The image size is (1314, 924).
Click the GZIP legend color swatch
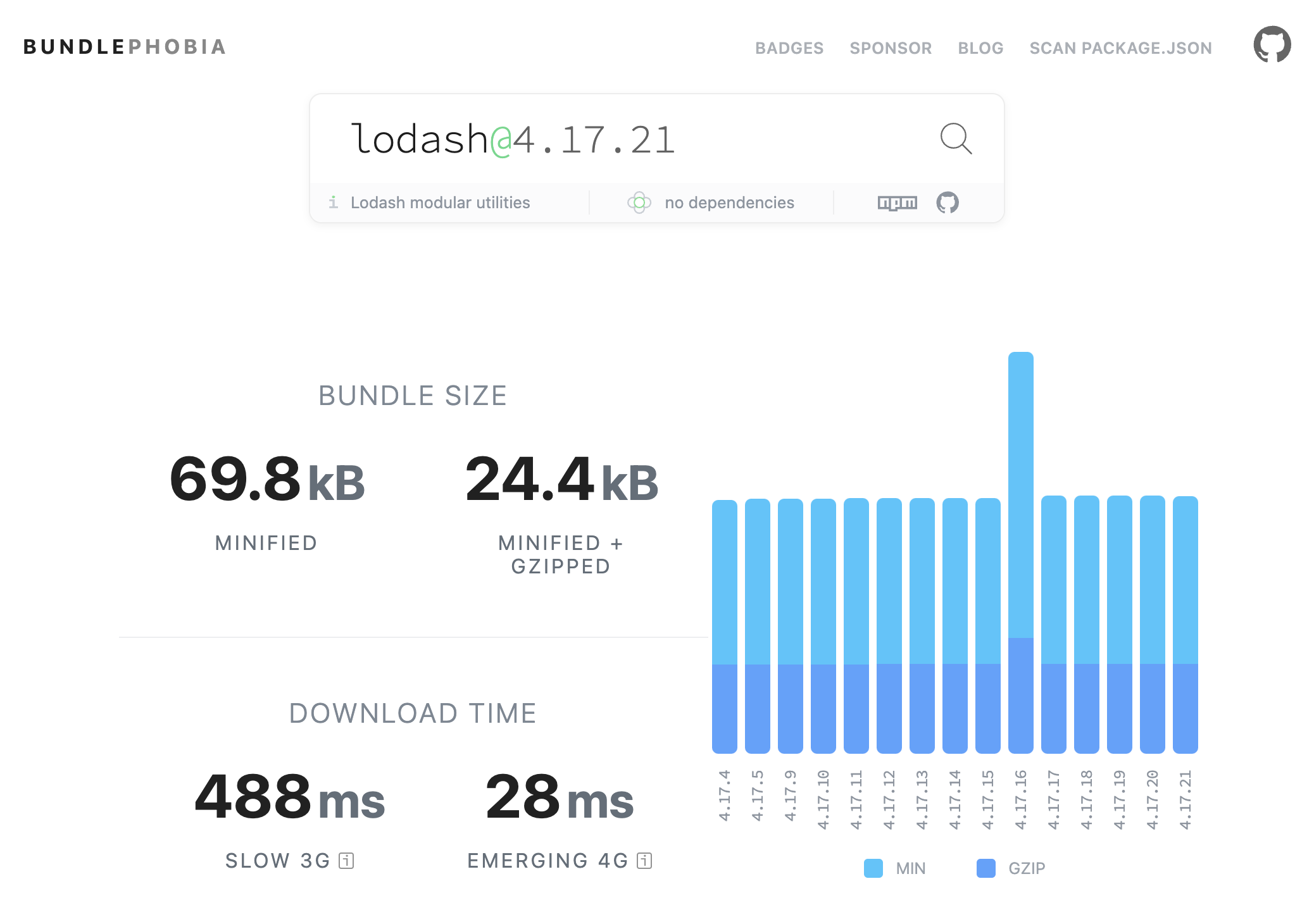pos(985,868)
